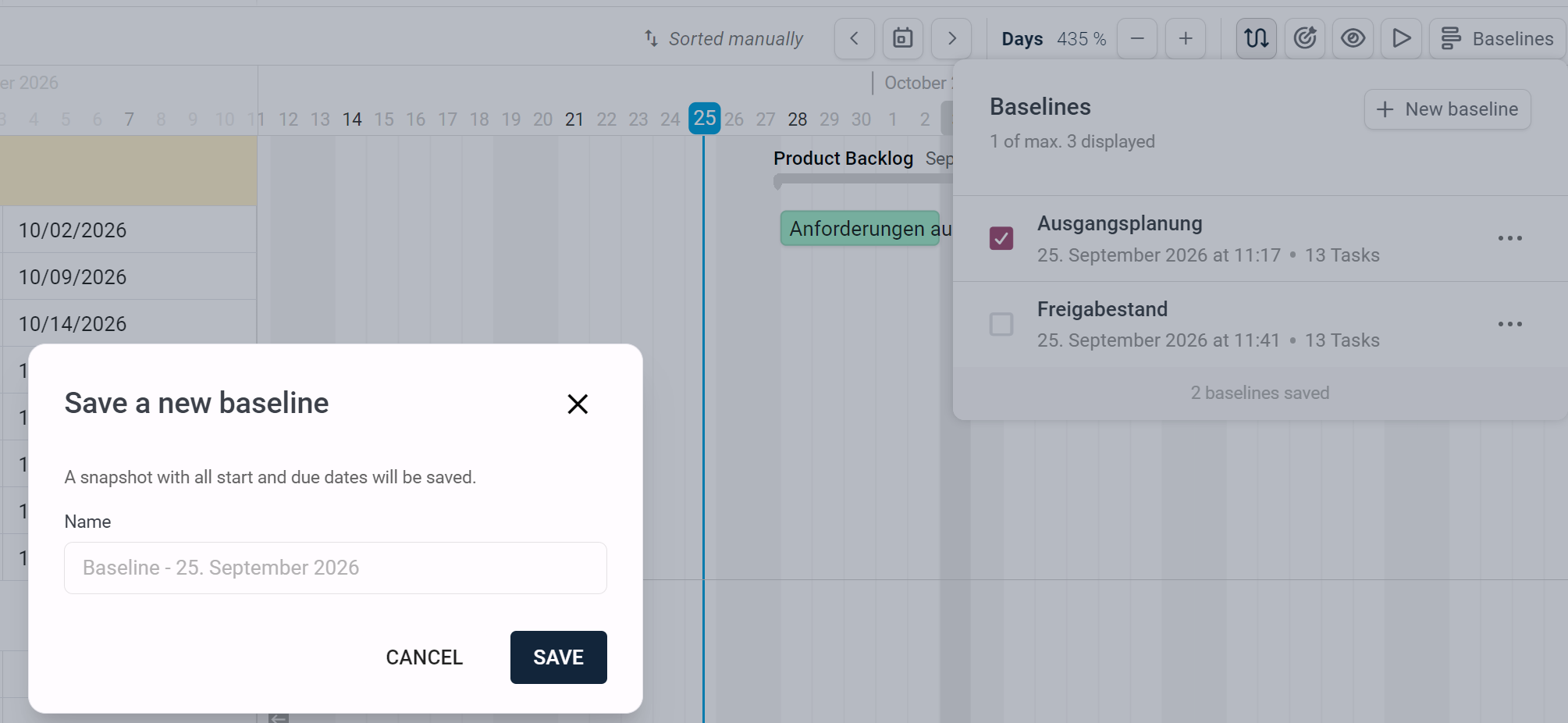Screen dimensions: 1568x723
Task: Uncheck the Ausgangsplanung baseline checkbox
Action: click(1001, 238)
